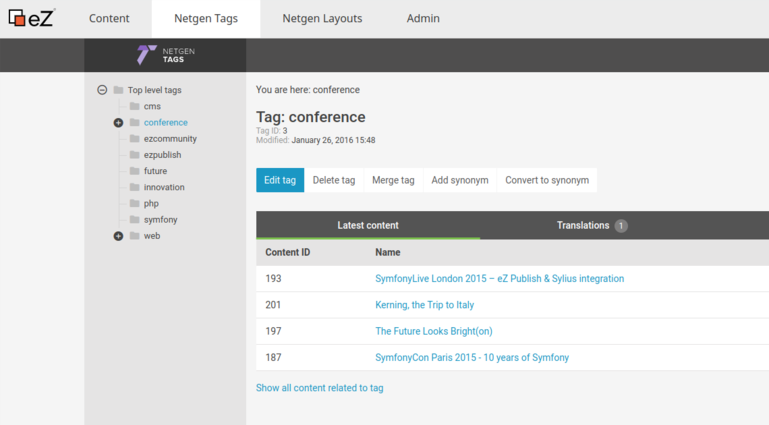
Task: Select the innovation tag
Action: 164,187
